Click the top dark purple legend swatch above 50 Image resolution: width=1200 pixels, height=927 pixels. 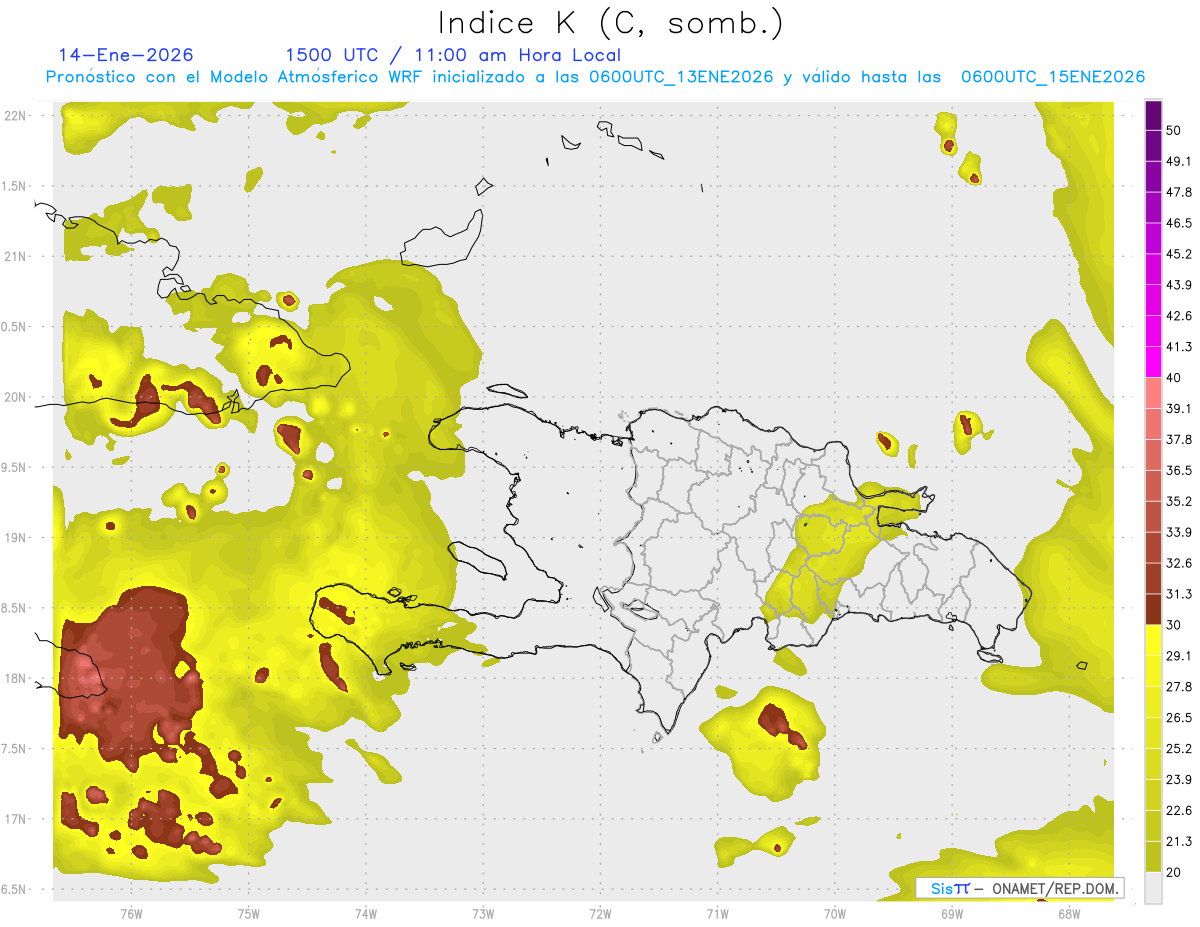[1154, 115]
